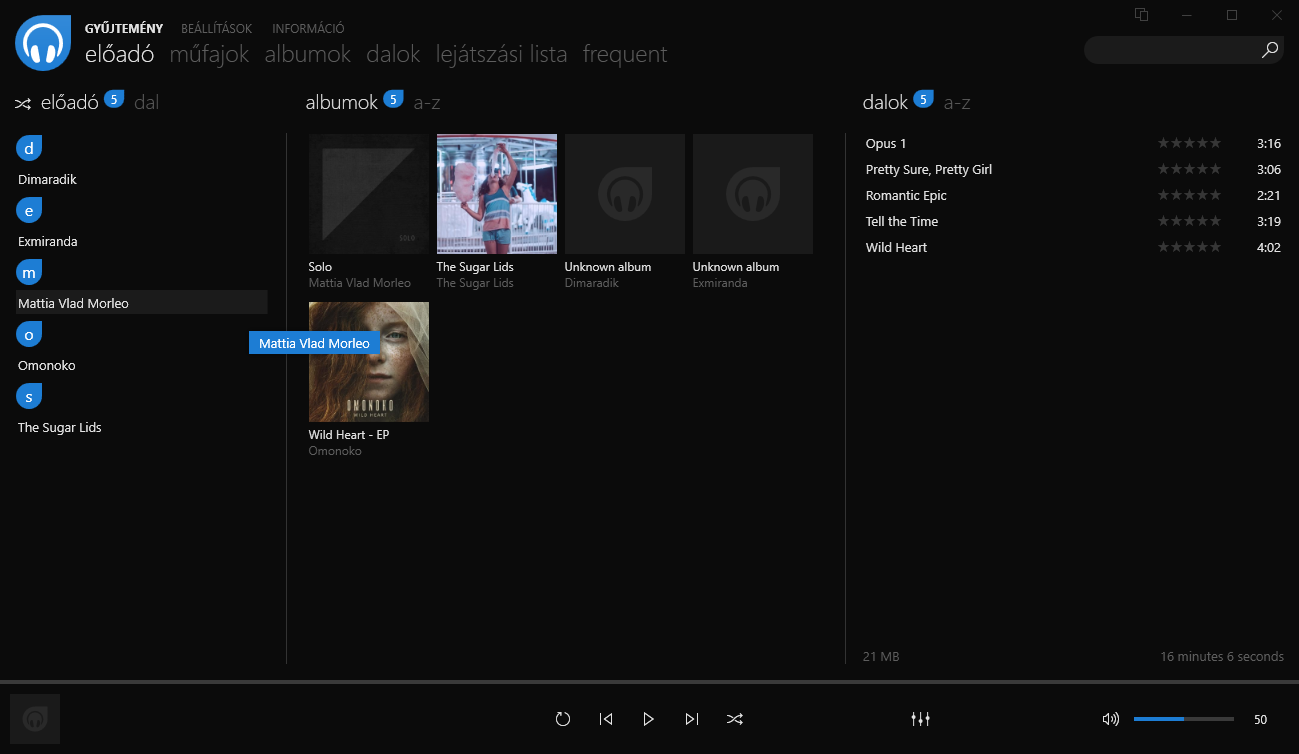Change song sort order a-z

click(957, 102)
